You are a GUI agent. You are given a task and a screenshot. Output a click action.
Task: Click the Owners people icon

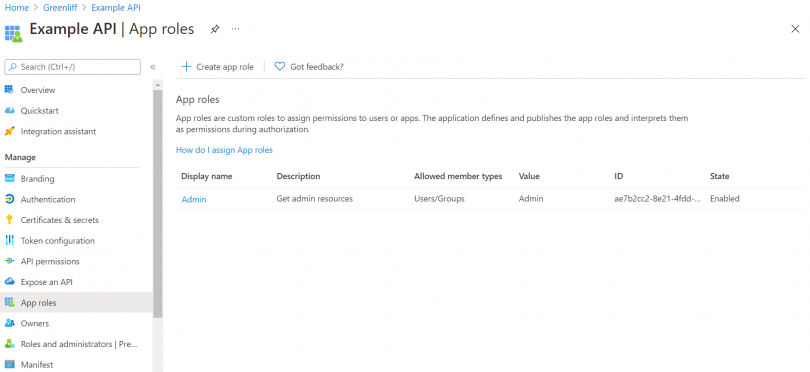coord(9,323)
